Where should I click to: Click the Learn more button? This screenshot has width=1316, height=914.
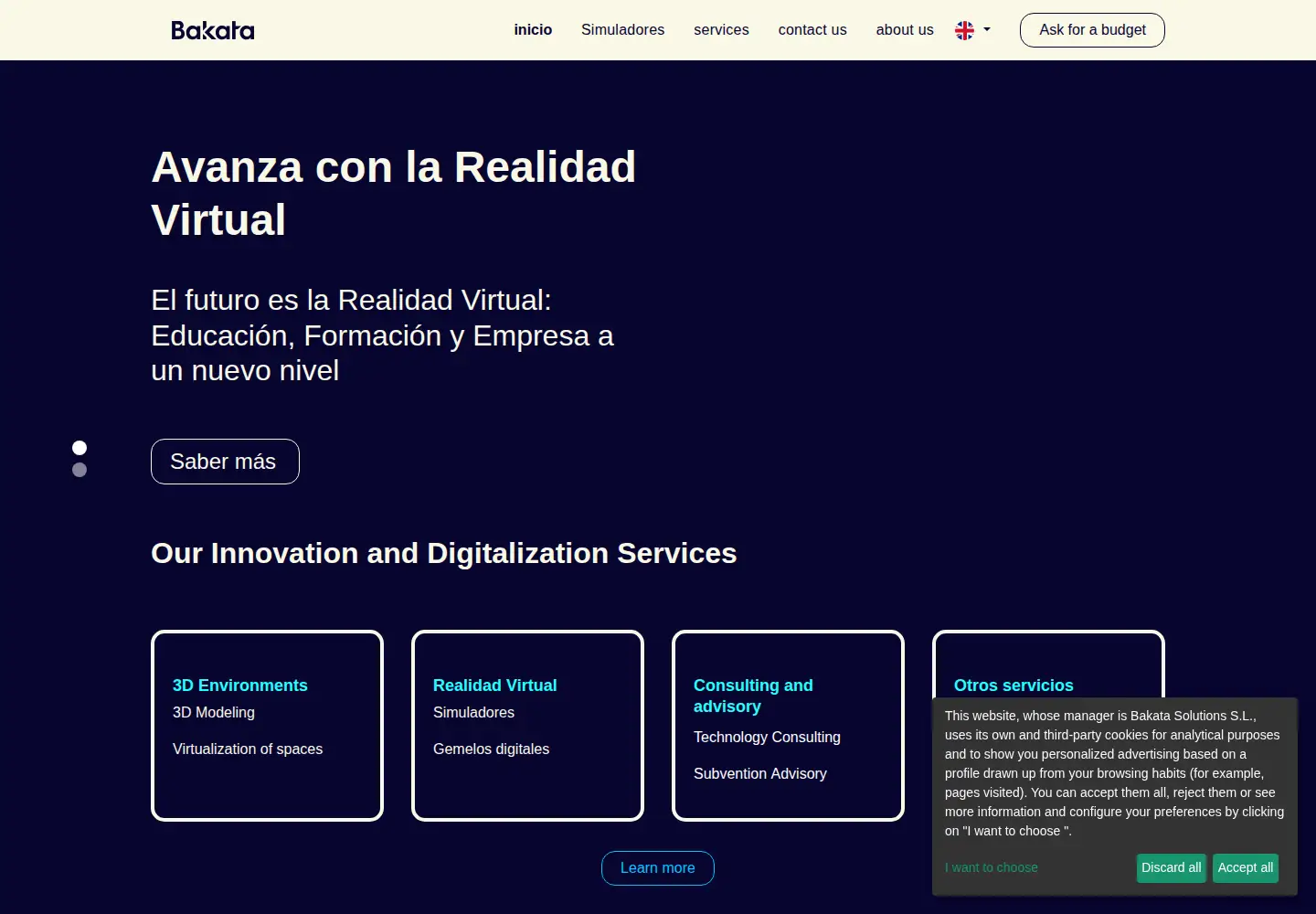click(658, 868)
